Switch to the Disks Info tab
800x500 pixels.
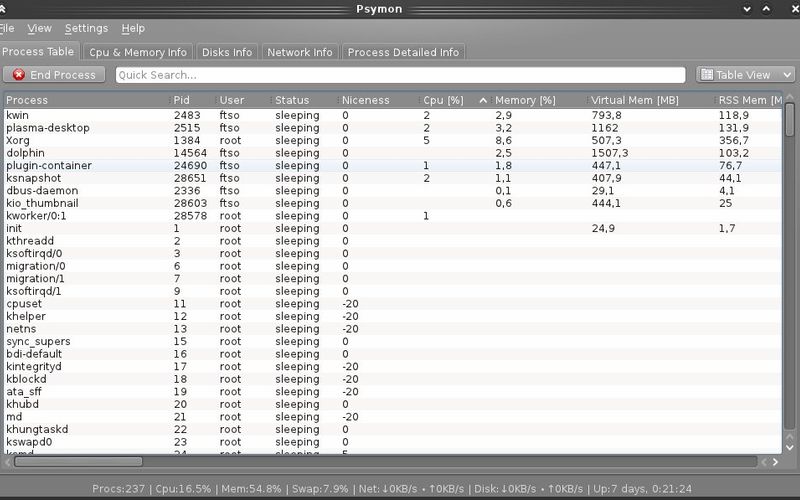pos(227,52)
